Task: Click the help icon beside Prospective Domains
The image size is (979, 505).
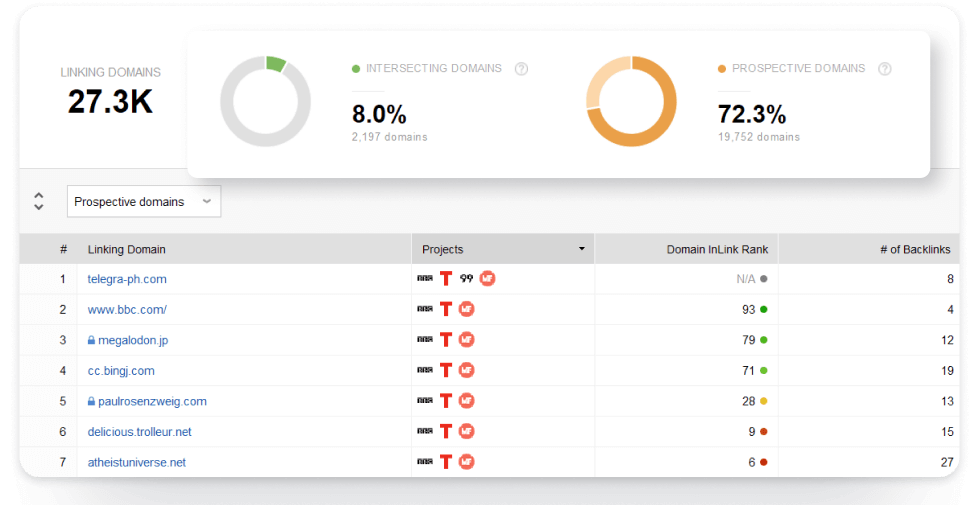Action: point(884,69)
